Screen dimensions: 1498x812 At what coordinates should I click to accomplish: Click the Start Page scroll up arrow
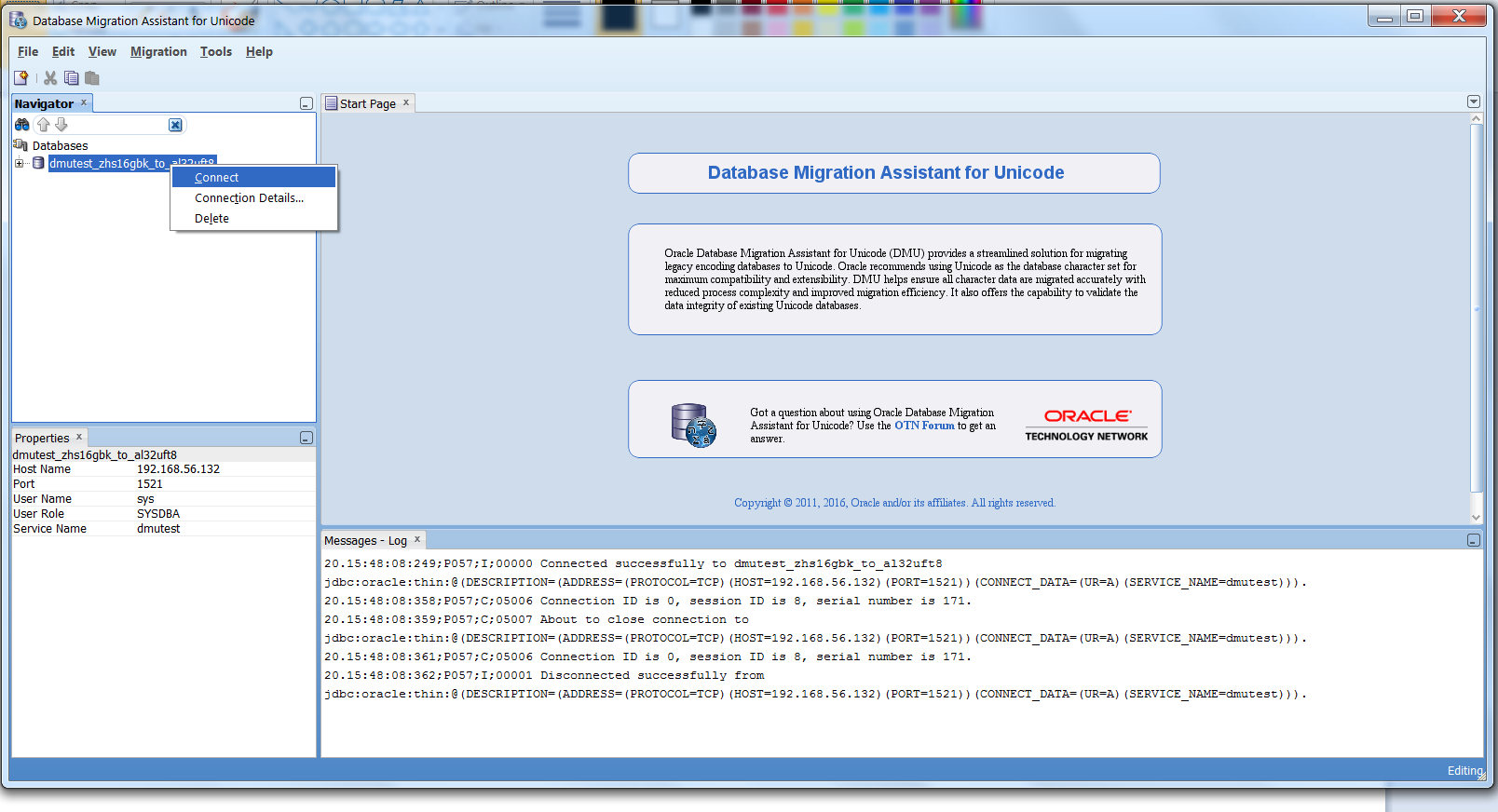coord(1476,118)
